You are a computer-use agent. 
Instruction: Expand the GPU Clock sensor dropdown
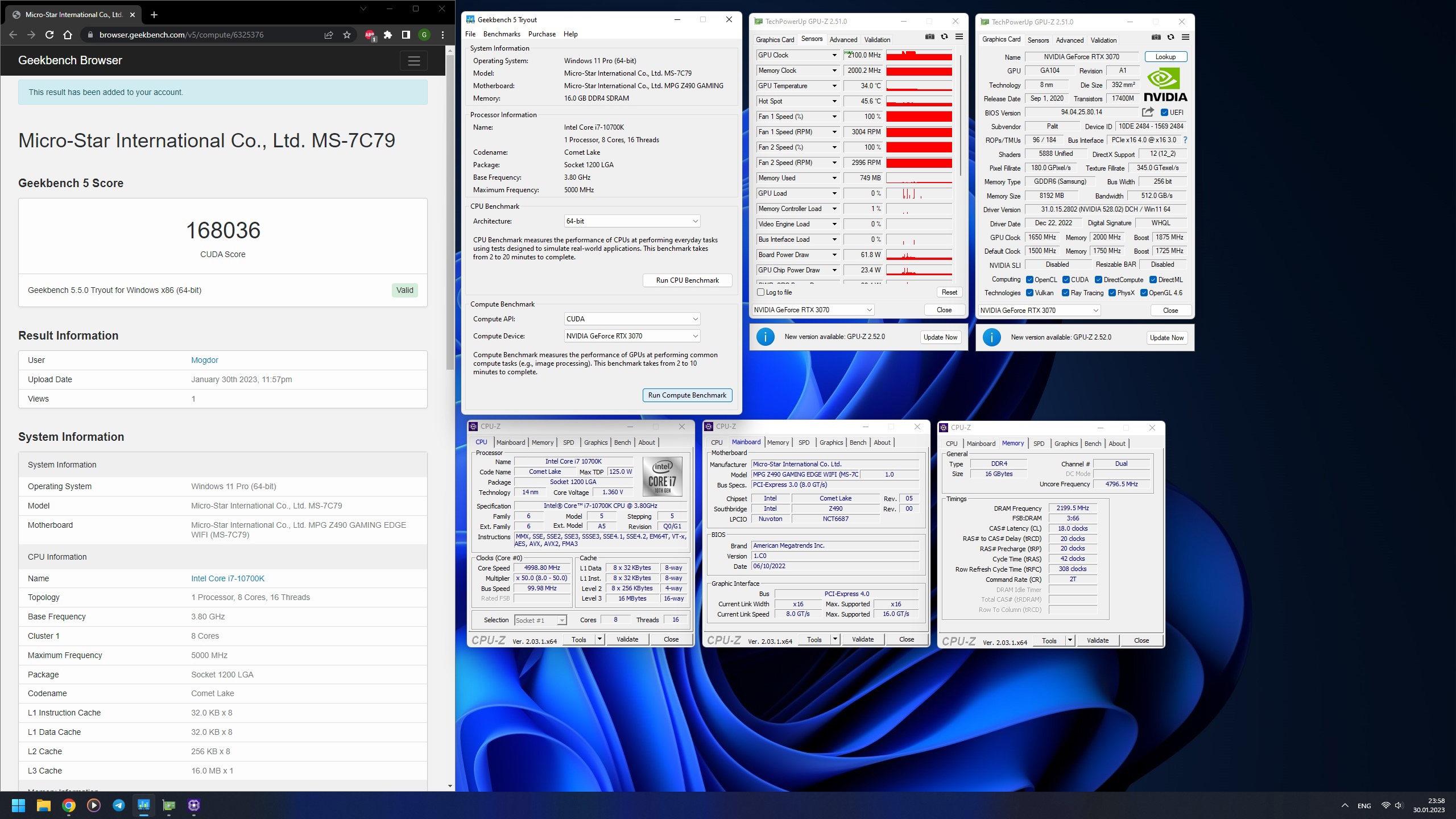[834, 55]
